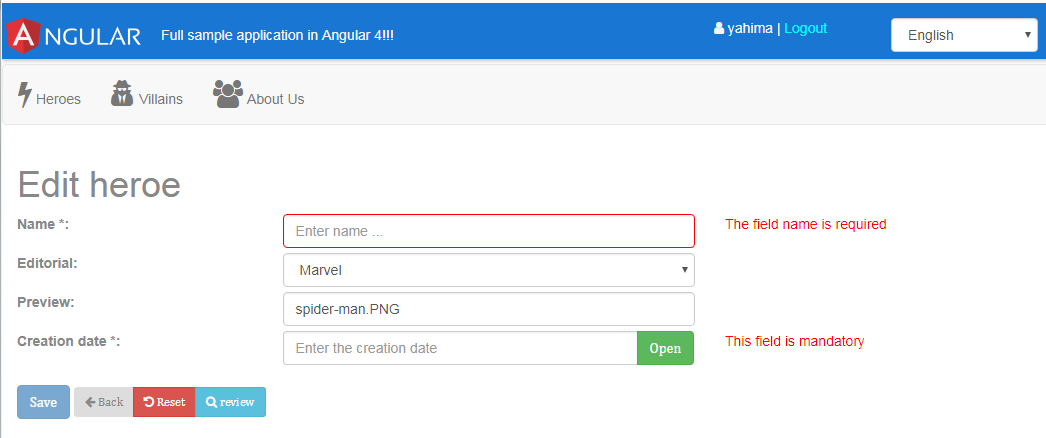Expand the Editorial Marvel dropdown
Image resolution: width=1046 pixels, height=438 pixels.
(488, 270)
